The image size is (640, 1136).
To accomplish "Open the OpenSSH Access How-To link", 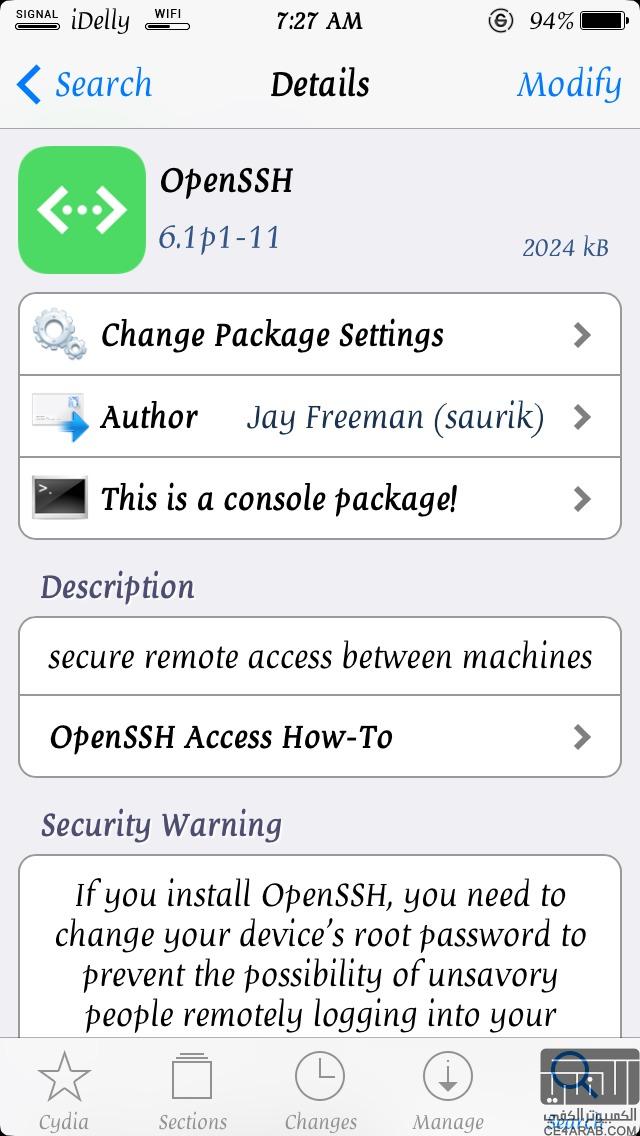I will [x=221, y=738].
